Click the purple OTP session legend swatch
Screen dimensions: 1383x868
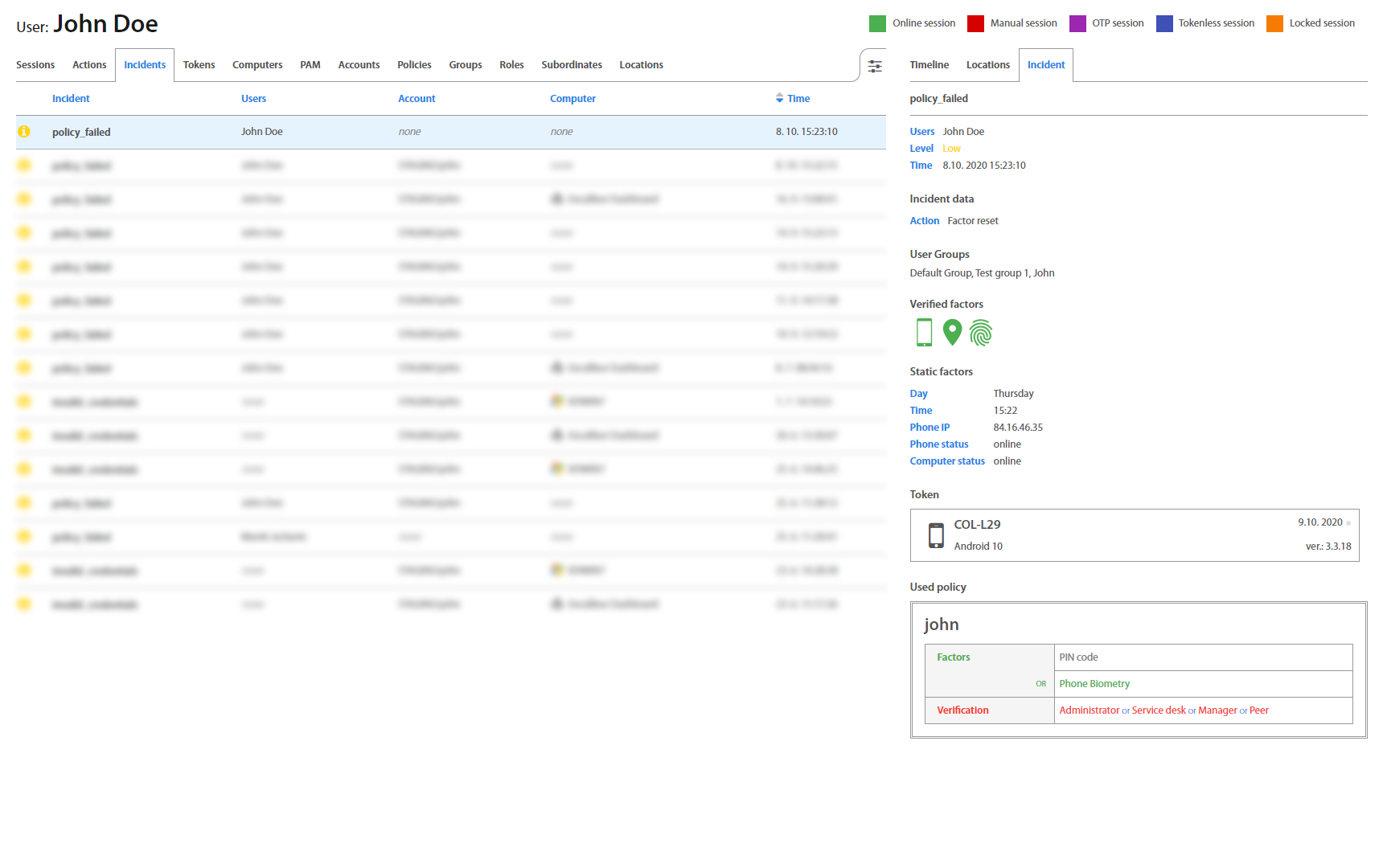(x=1077, y=23)
